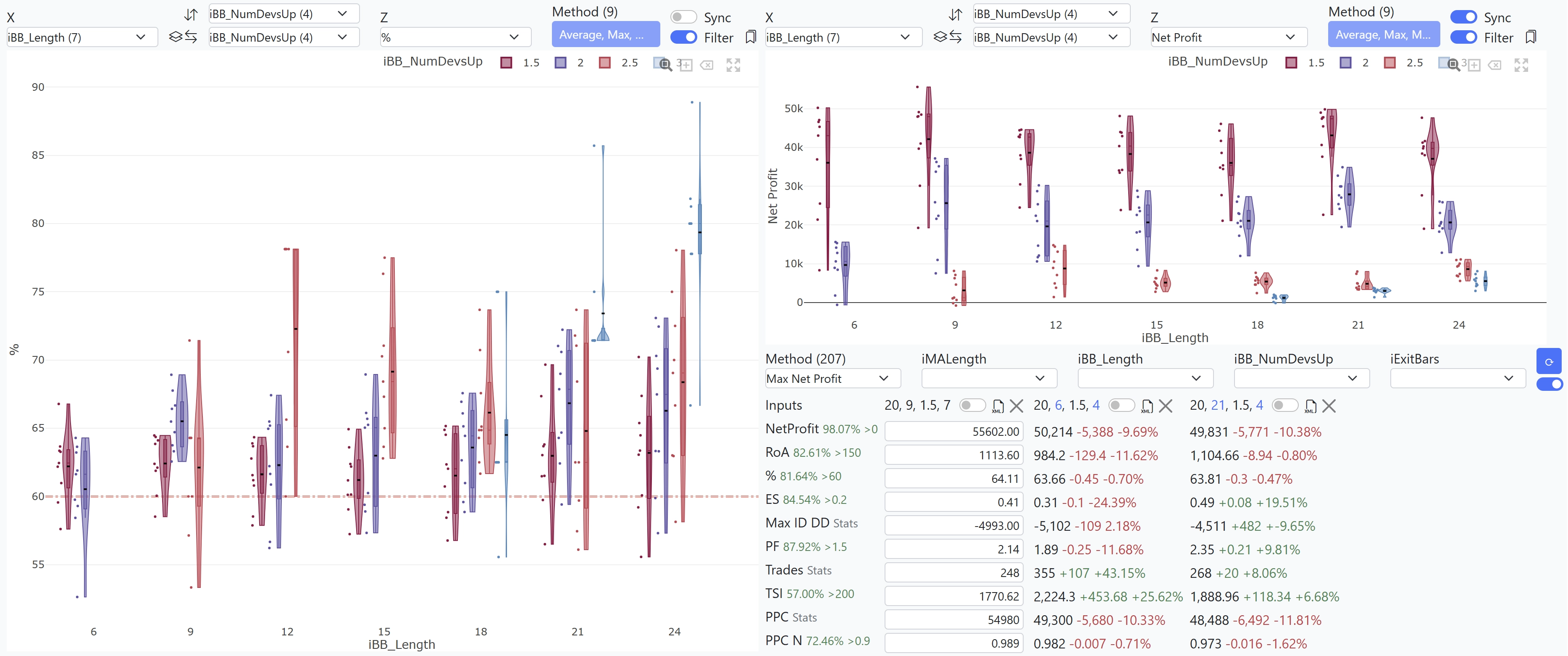Open the Max Net Profit method dropdown
This screenshot has height=656, width=1568.
(x=833, y=378)
